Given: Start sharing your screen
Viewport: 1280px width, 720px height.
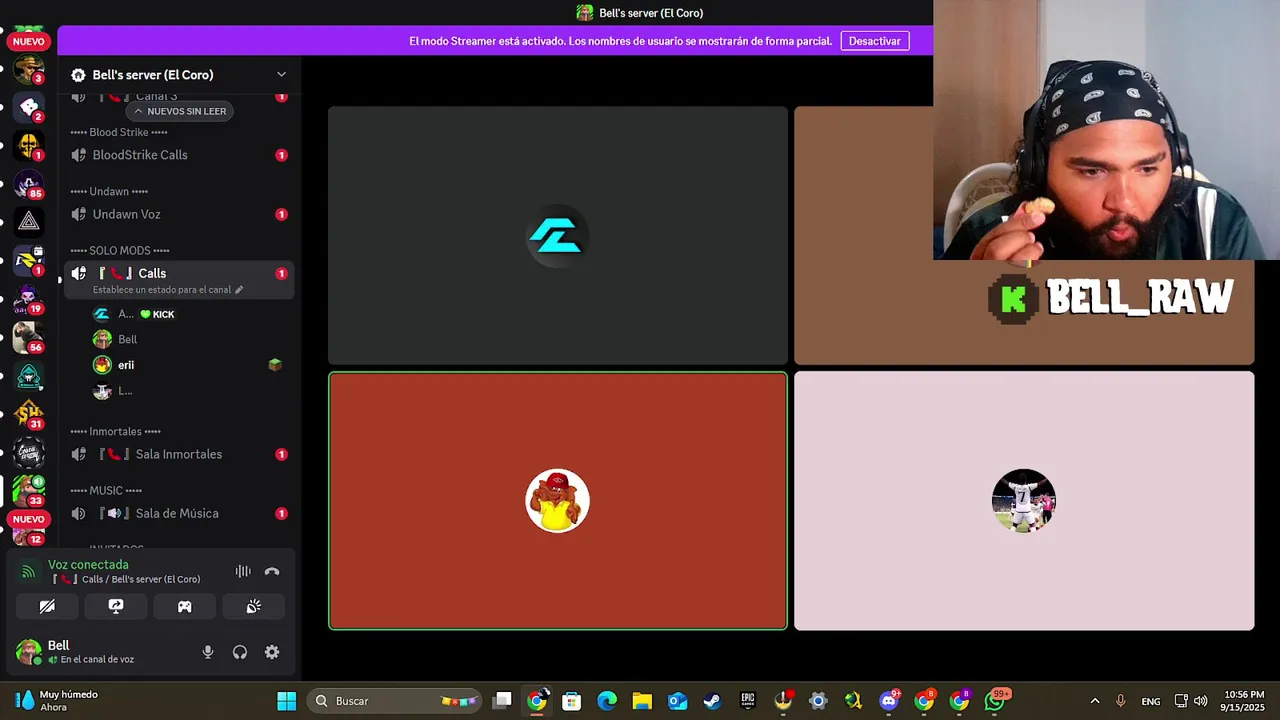Looking at the screenshot, I should [x=116, y=606].
